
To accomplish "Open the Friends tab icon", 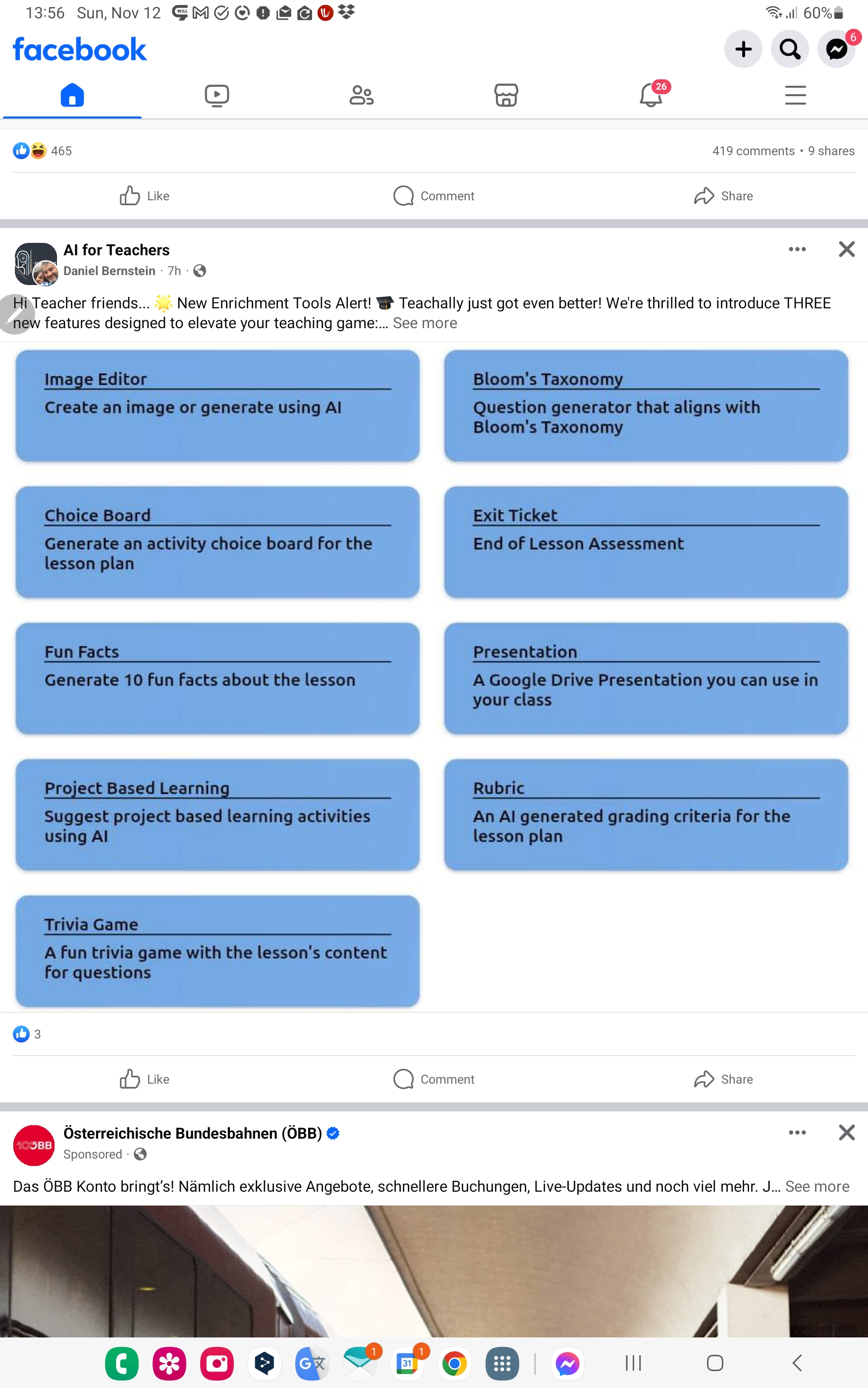I will click(x=361, y=95).
